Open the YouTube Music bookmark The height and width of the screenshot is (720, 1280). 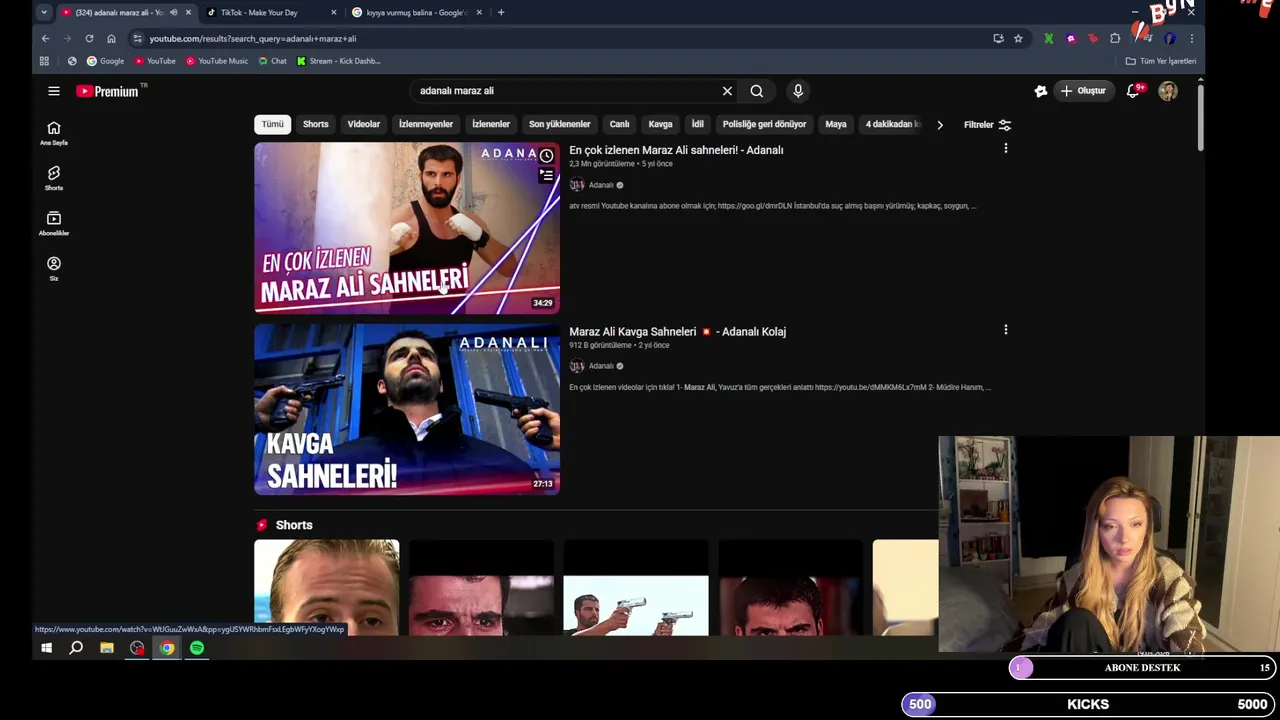(x=216, y=61)
